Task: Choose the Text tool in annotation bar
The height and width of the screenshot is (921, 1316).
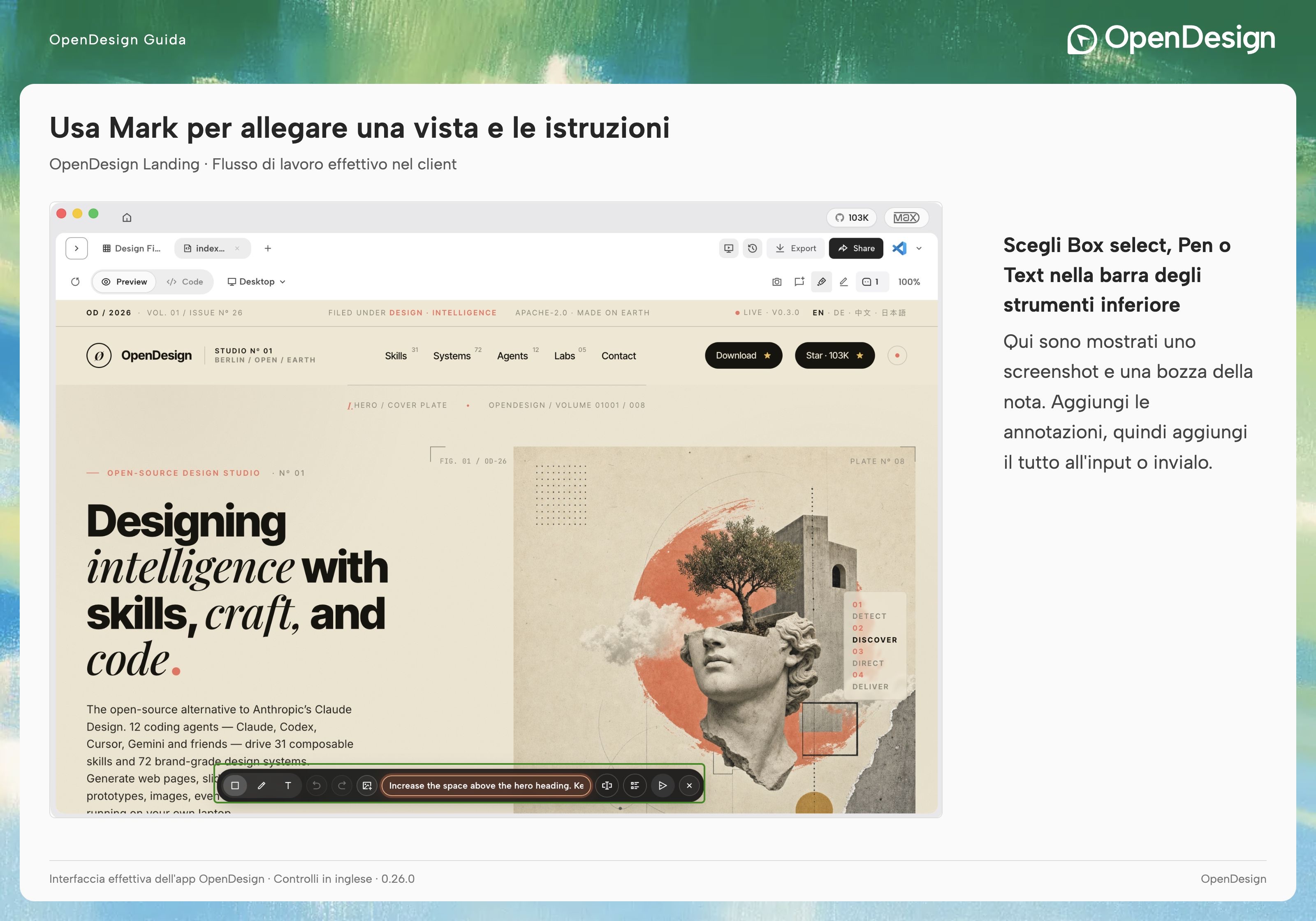Action: tap(288, 785)
